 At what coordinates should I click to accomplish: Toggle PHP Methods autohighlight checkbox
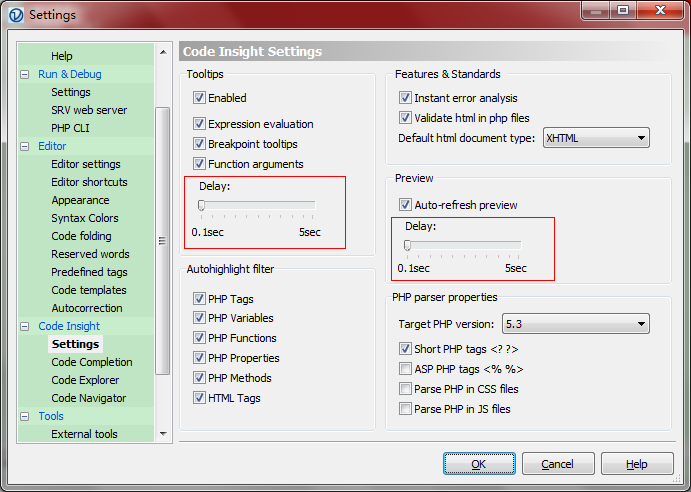(199, 378)
